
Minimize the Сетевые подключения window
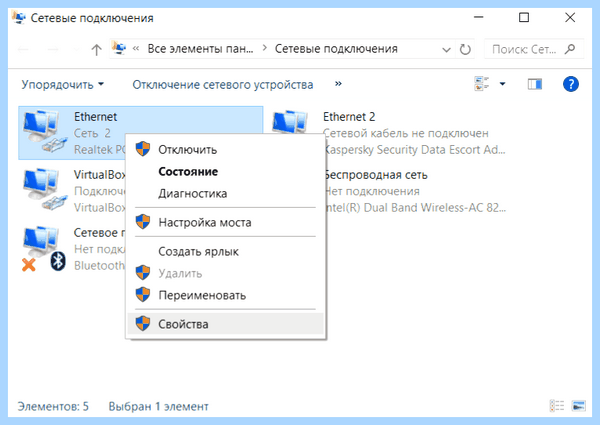[478, 18]
